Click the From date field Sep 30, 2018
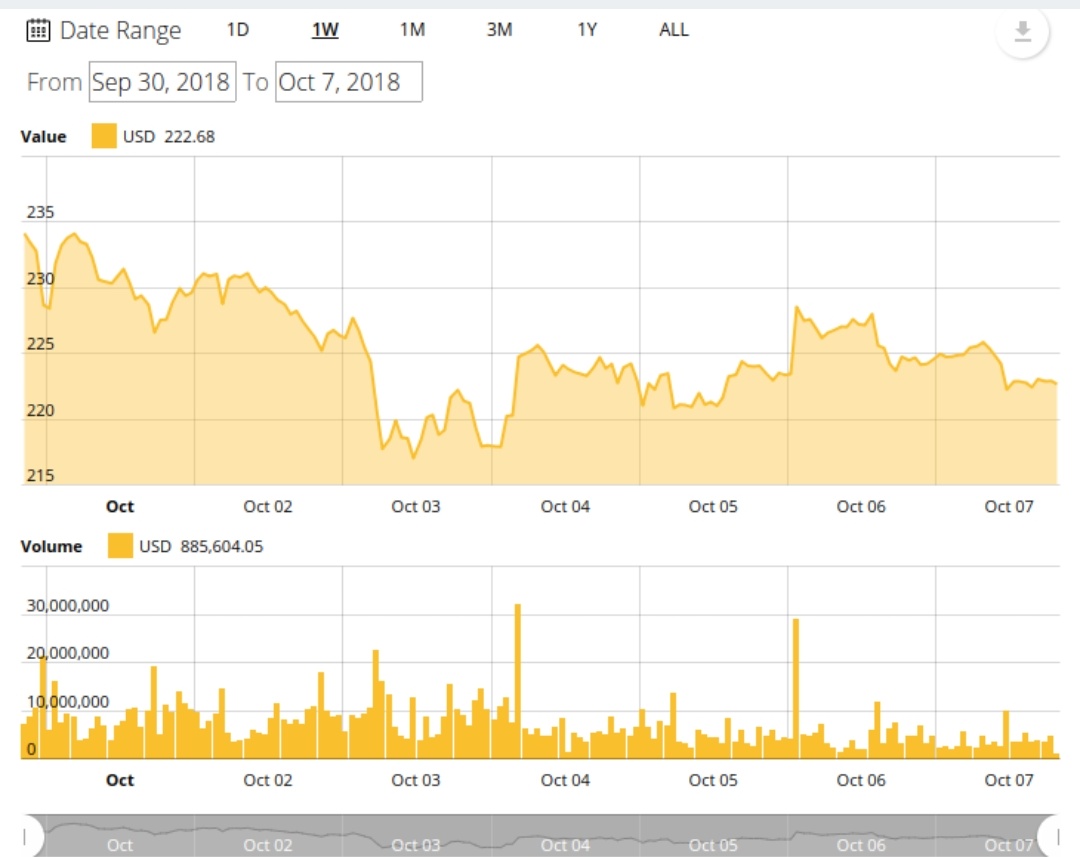1080x857 pixels. pyautogui.click(x=163, y=82)
